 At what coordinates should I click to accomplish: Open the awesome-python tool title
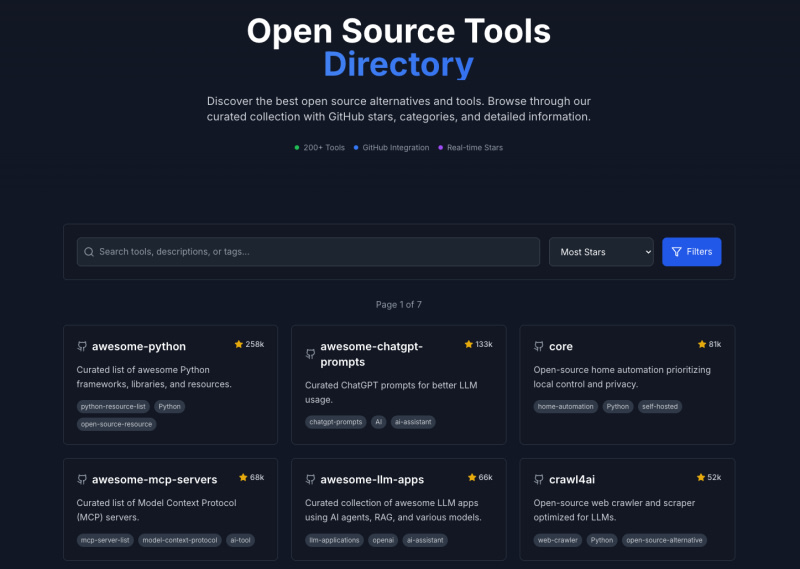tap(139, 347)
